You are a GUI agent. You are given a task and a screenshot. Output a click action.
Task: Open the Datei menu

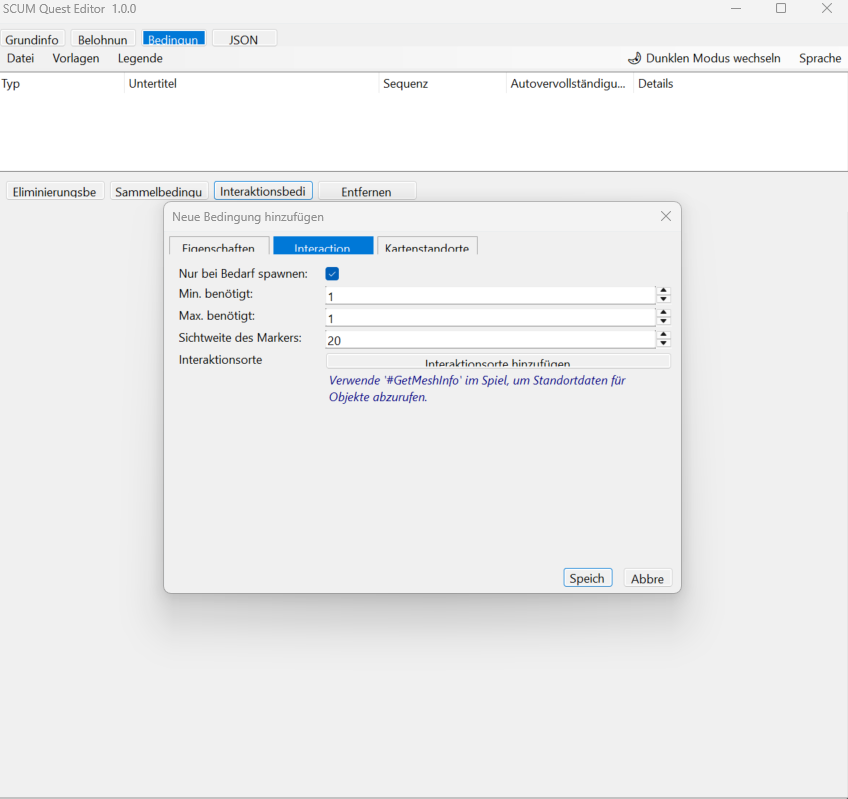coord(21,58)
